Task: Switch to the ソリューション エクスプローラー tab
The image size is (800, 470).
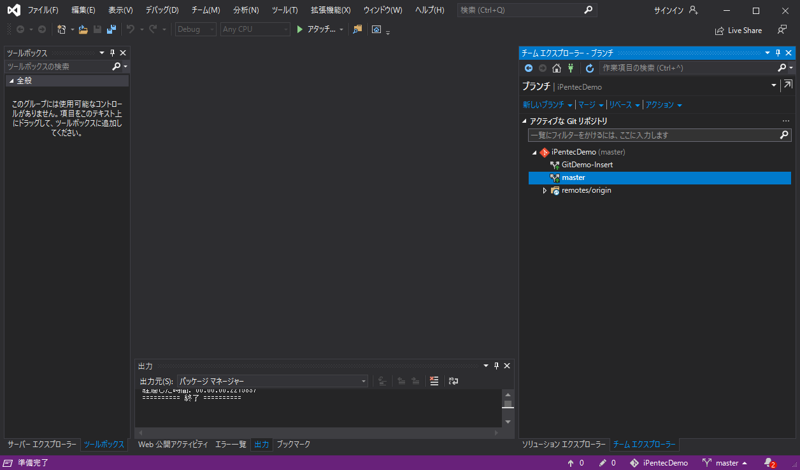Action: click(x=563, y=444)
